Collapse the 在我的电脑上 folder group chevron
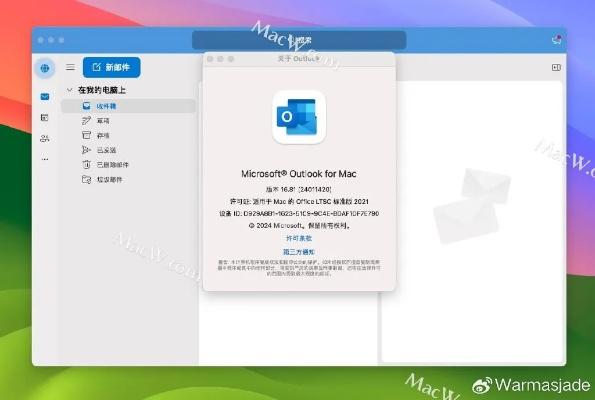 click(x=69, y=90)
